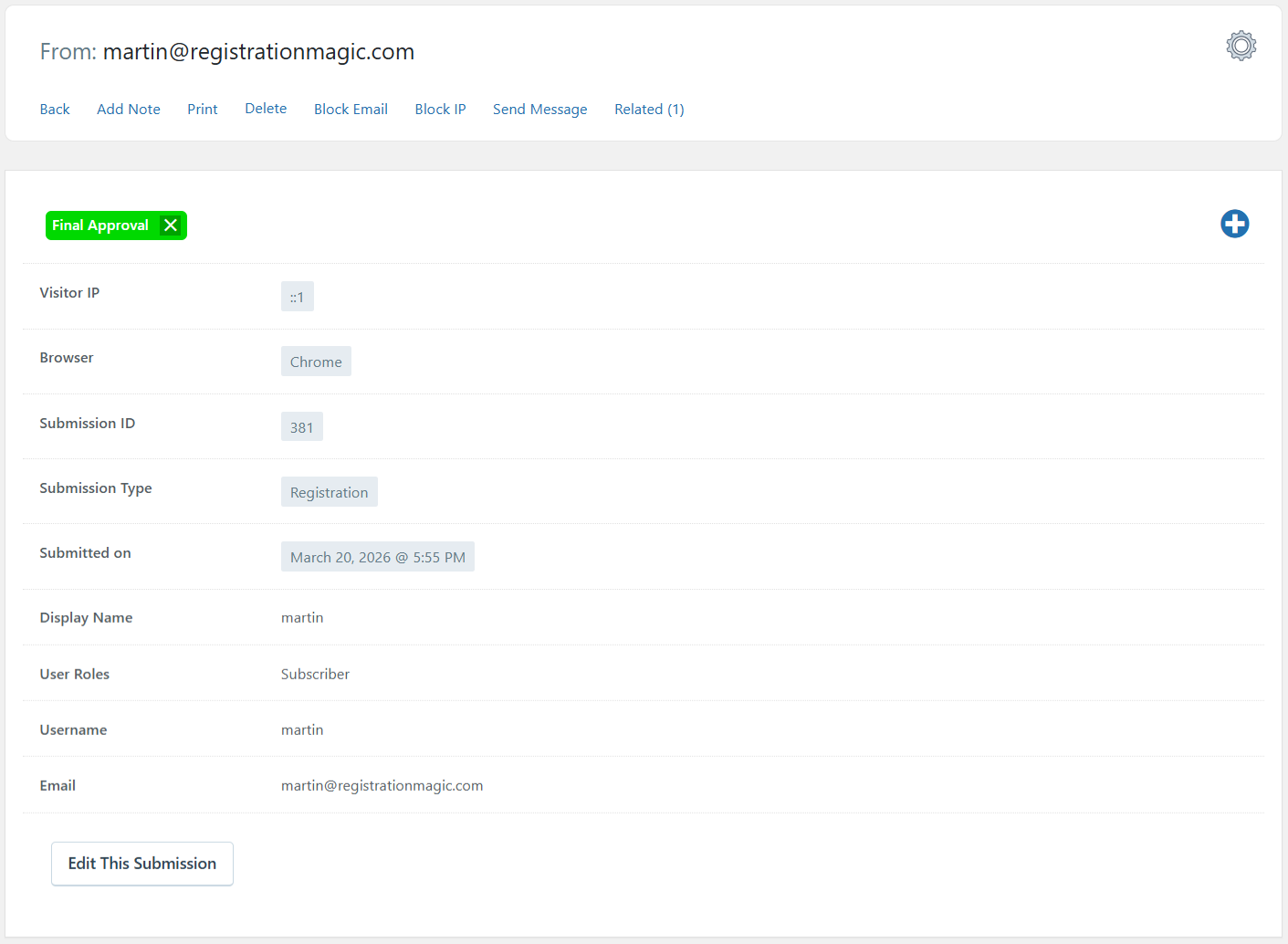Click the Subscriber user role value
The height and width of the screenshot is (944, 1288).
(315, 674)
